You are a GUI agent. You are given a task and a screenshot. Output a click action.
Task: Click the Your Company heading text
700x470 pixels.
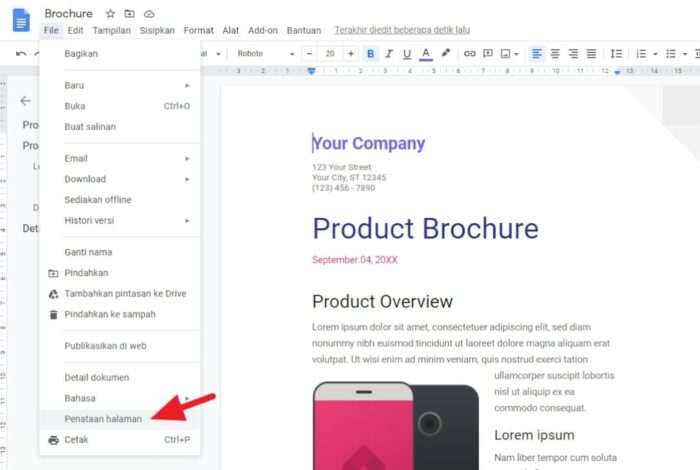click(369, 143)
